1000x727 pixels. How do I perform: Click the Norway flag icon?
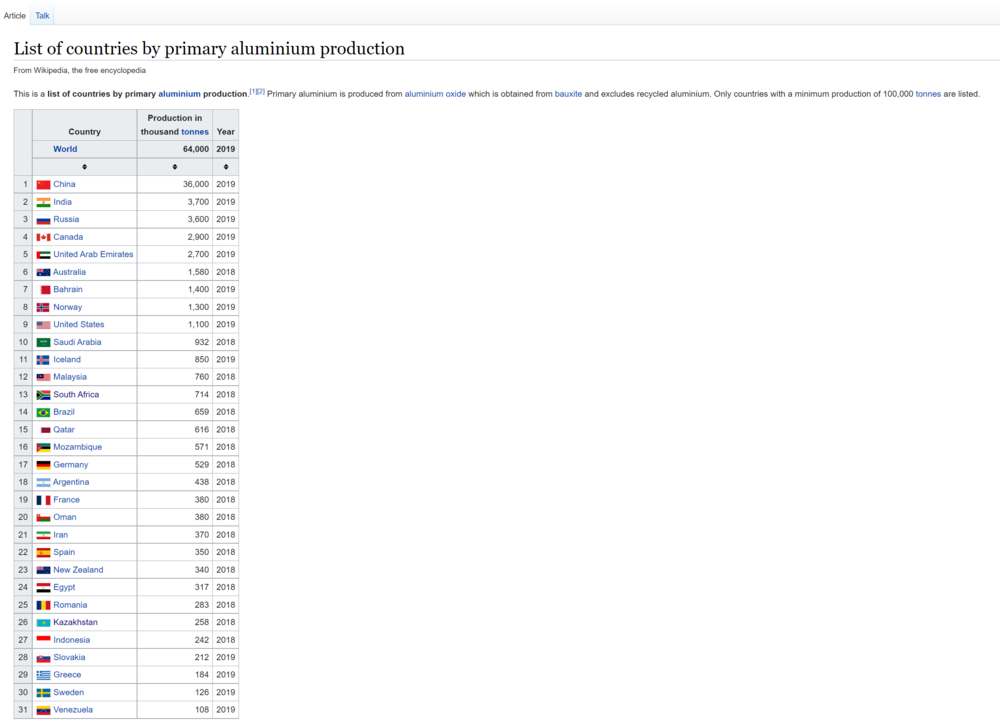coord(44,306)
